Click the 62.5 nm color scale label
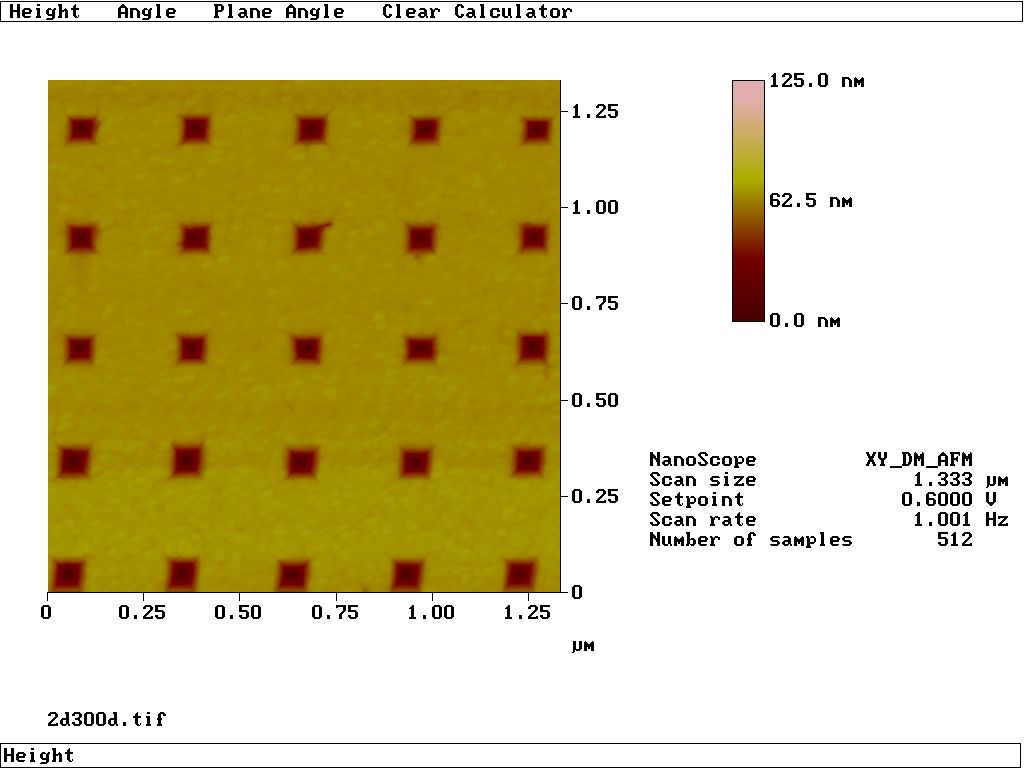 811,201
